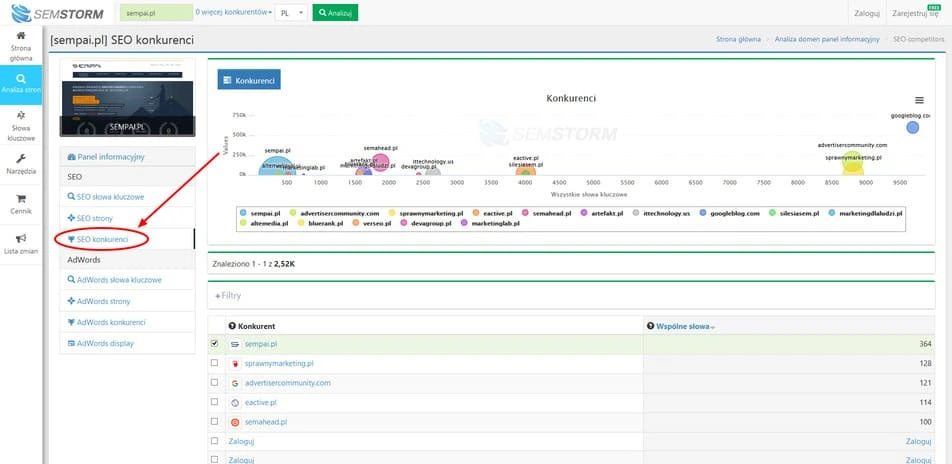Open the PL country dropdown
This screenshot has height=464, width=952.
coord(291,13)
